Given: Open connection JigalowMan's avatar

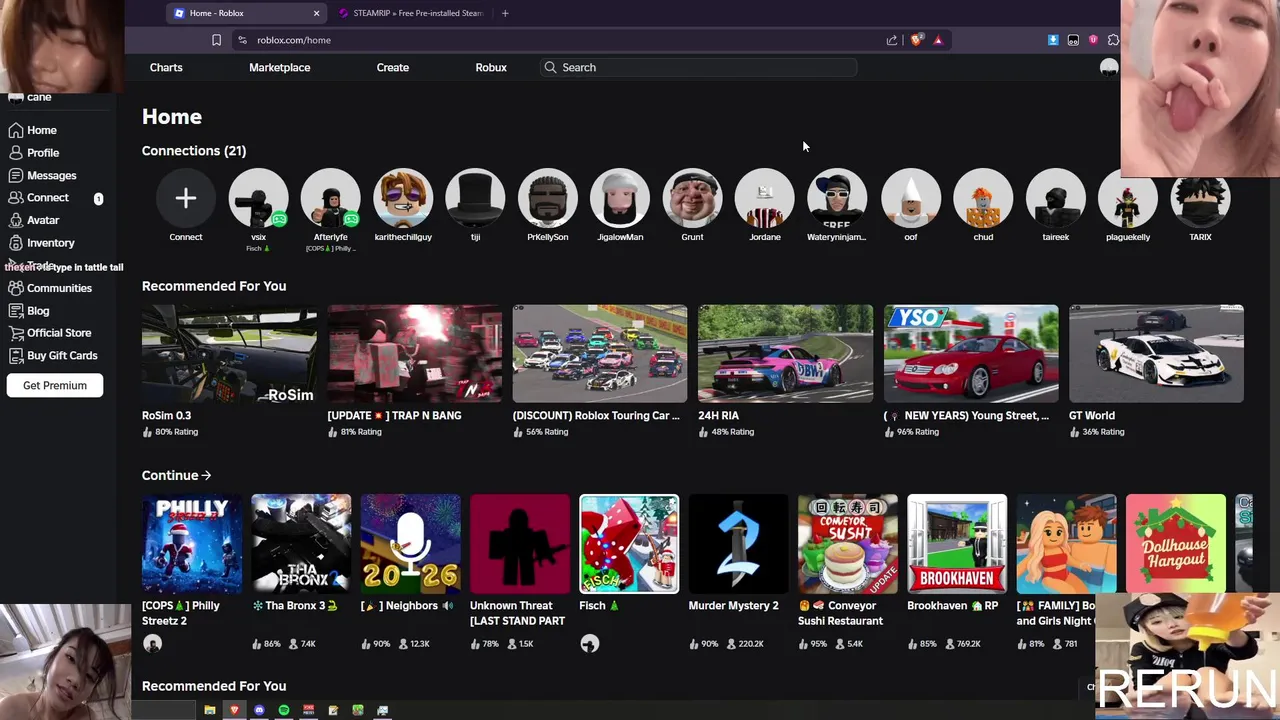Looking at the screenshot, I should tap(620, 198).
